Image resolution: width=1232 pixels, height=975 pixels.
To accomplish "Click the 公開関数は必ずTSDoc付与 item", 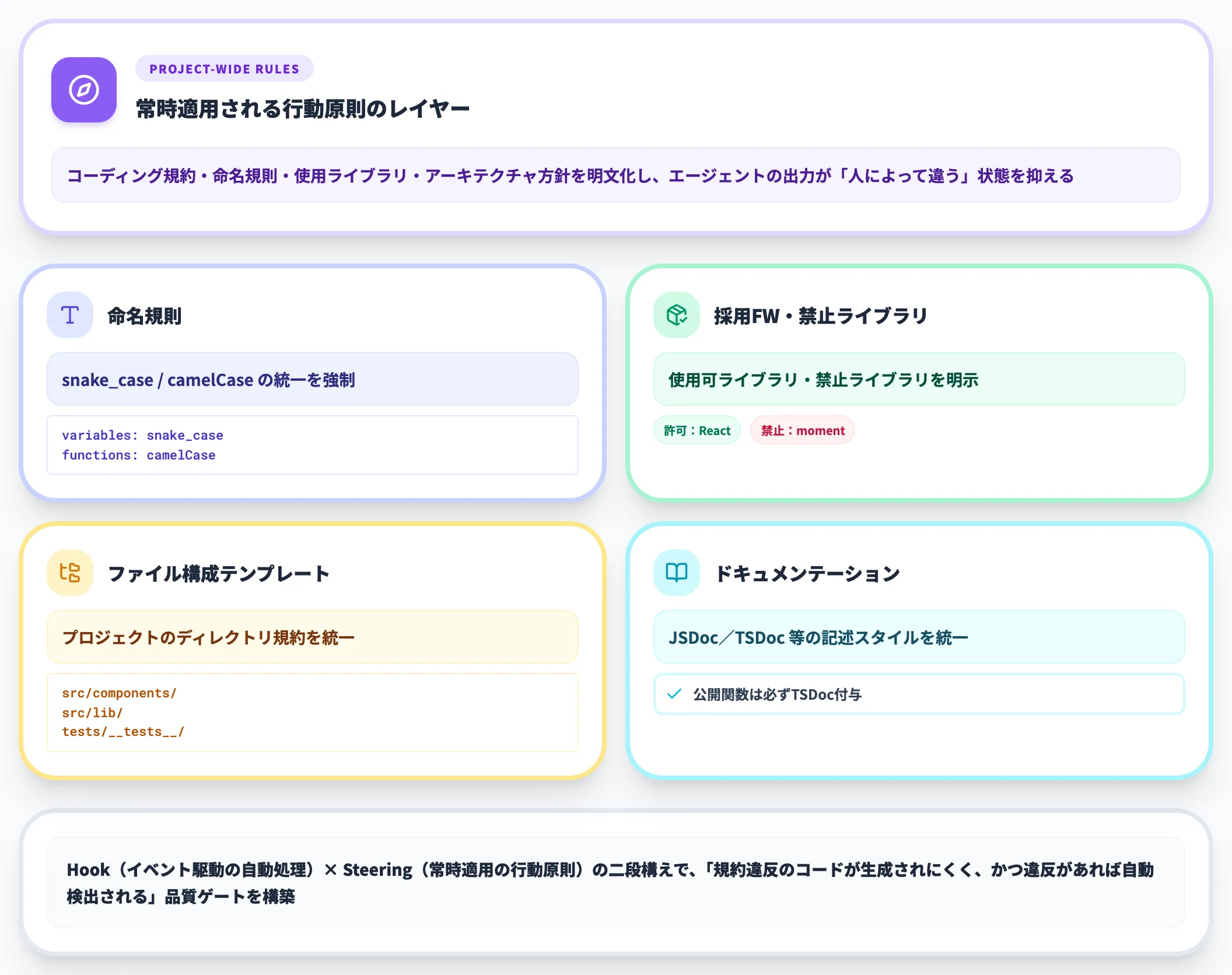I will [919, 694].
